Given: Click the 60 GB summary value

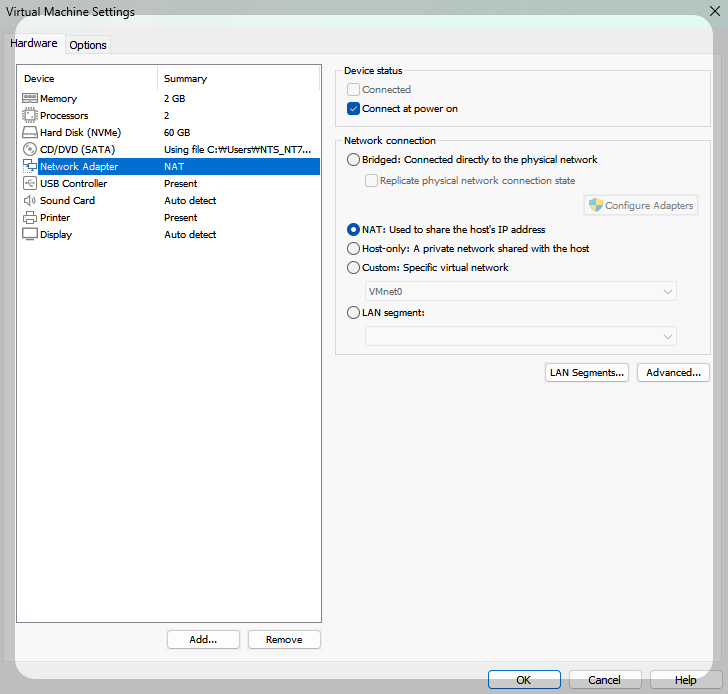Looking at the screenshot, I should [x=177, y=132].
